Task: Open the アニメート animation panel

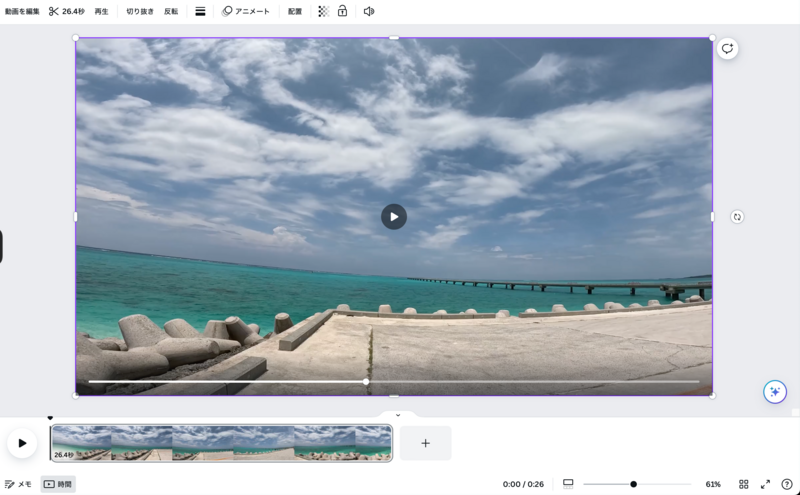Action: pos(246,11)
